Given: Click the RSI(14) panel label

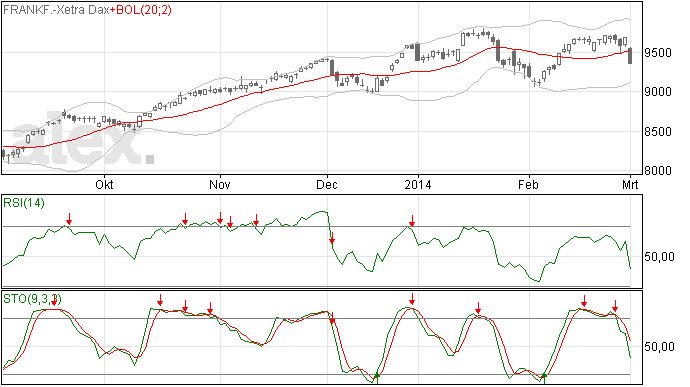Looking at the screenshot, I should (24, 203).
